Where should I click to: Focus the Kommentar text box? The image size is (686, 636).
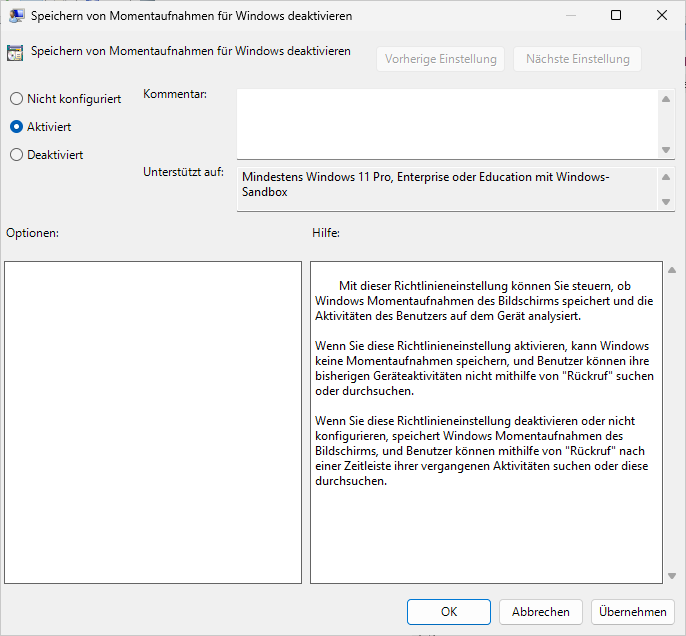447,123
